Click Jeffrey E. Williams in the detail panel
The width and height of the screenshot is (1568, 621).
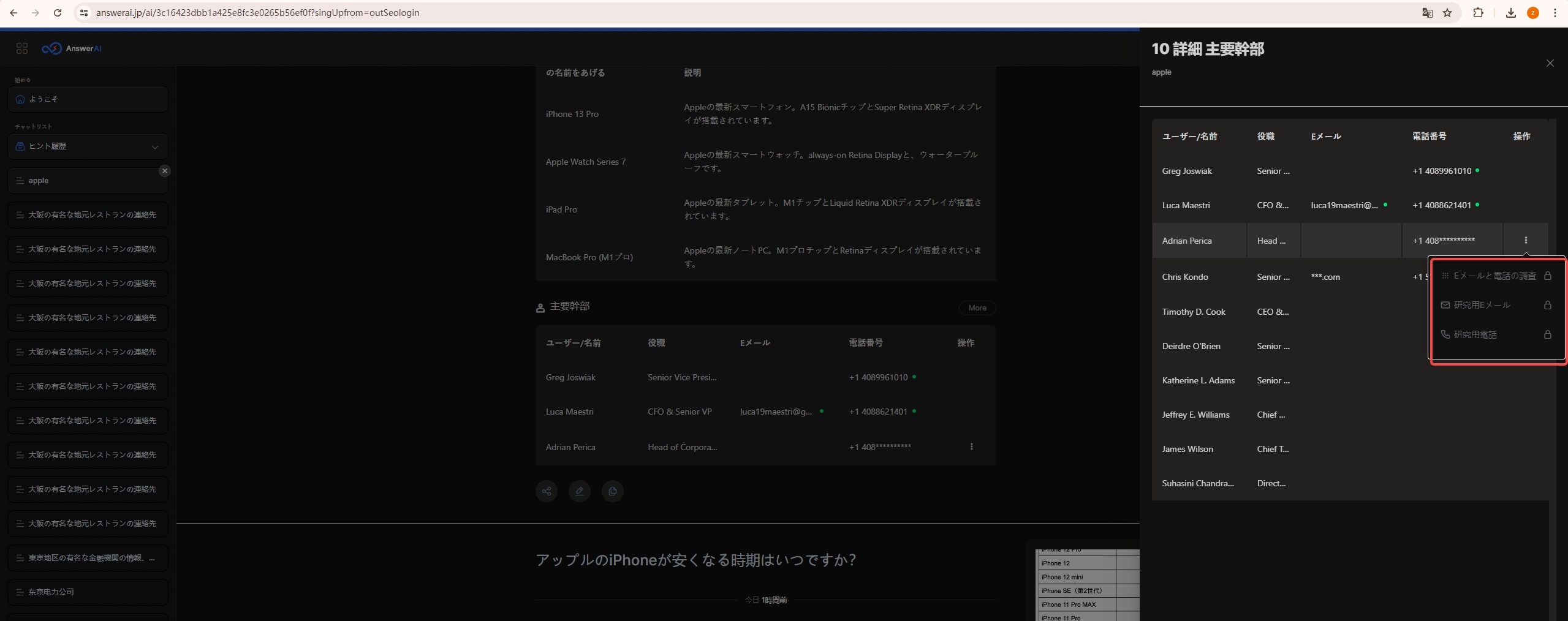point(1195,415)
